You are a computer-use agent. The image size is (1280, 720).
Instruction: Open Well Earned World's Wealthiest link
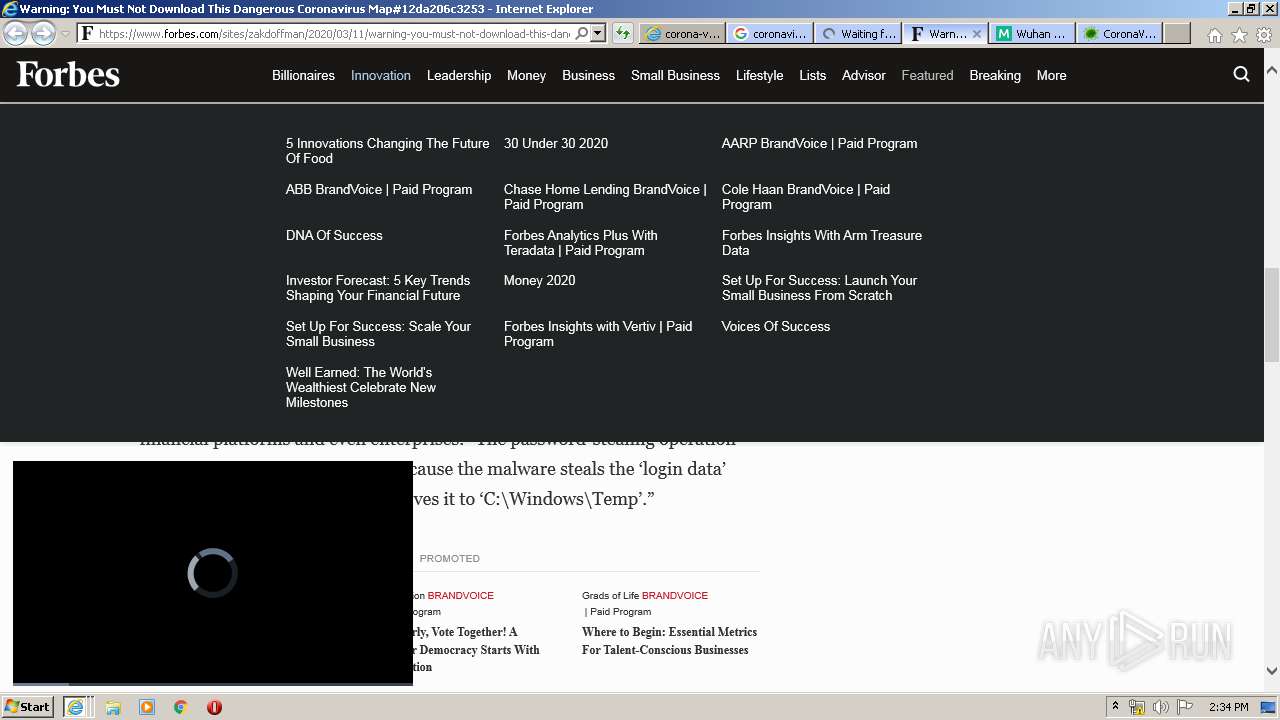(361, 387)
